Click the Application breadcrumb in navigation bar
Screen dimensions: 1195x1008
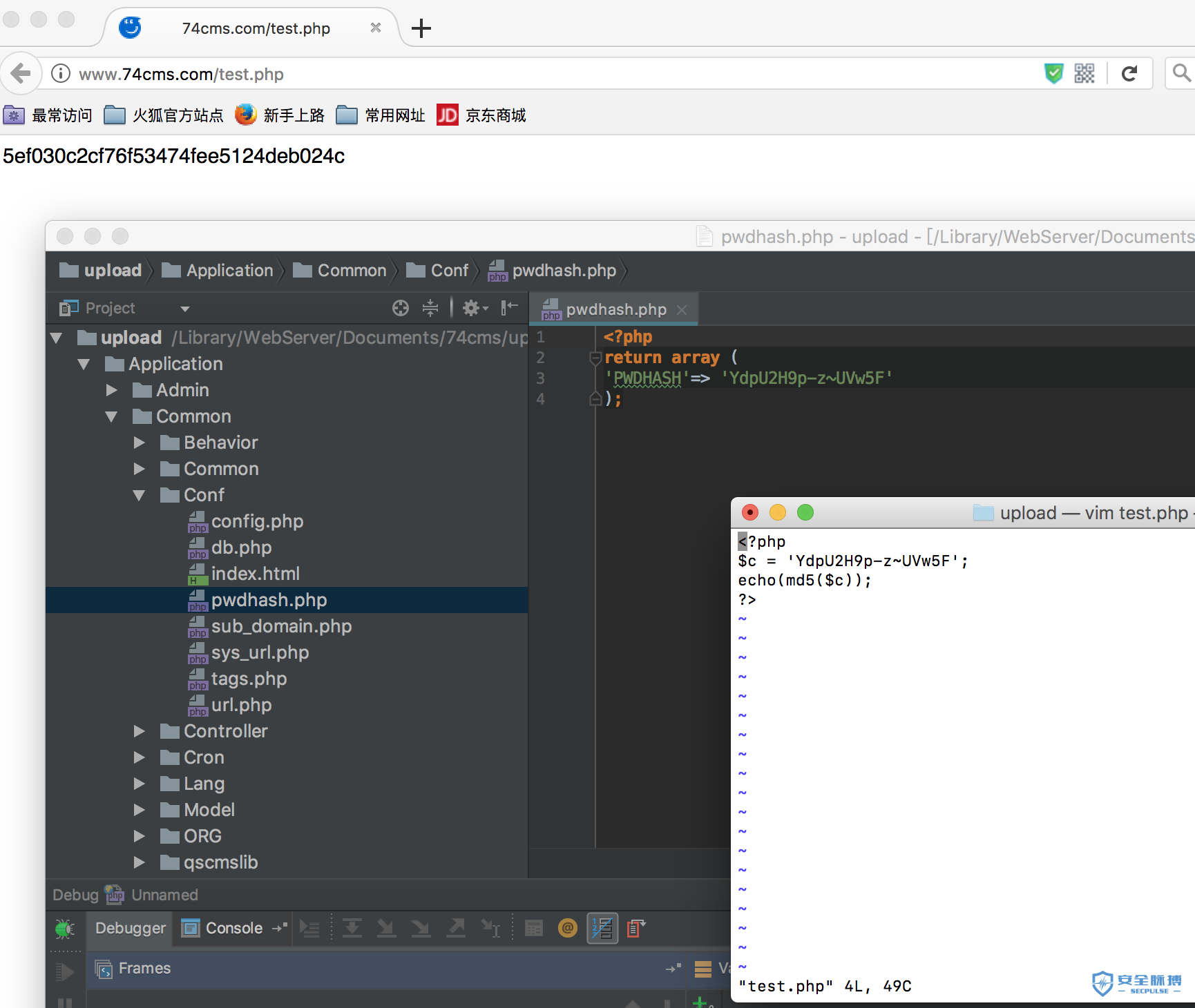pyautogui.click(x=229, y=271)
